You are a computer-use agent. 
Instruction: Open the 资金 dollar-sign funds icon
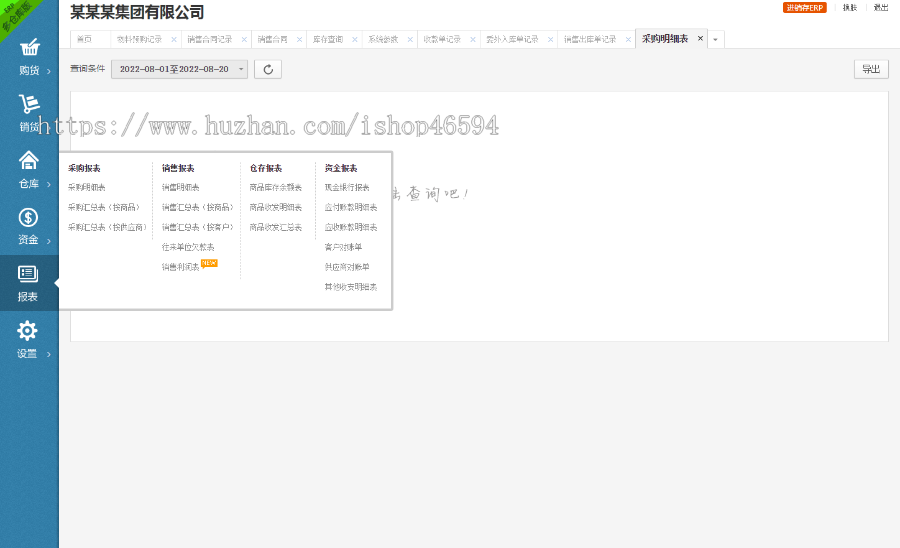[x=28, y=217]
